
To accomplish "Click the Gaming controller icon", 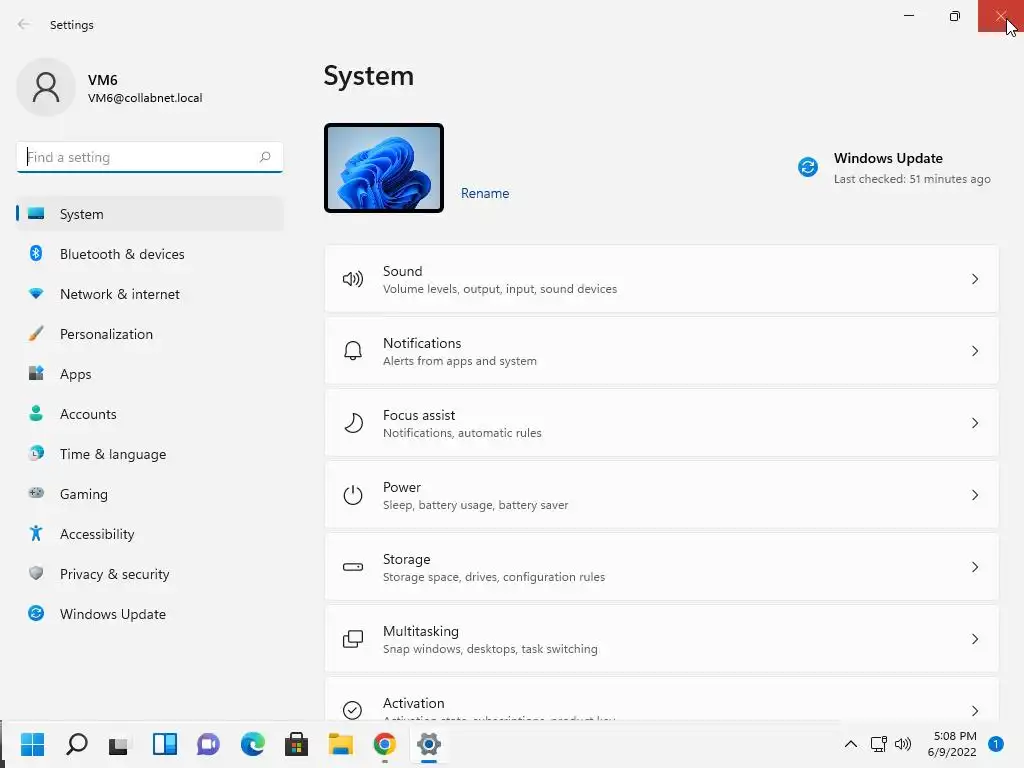I will 37,493.
